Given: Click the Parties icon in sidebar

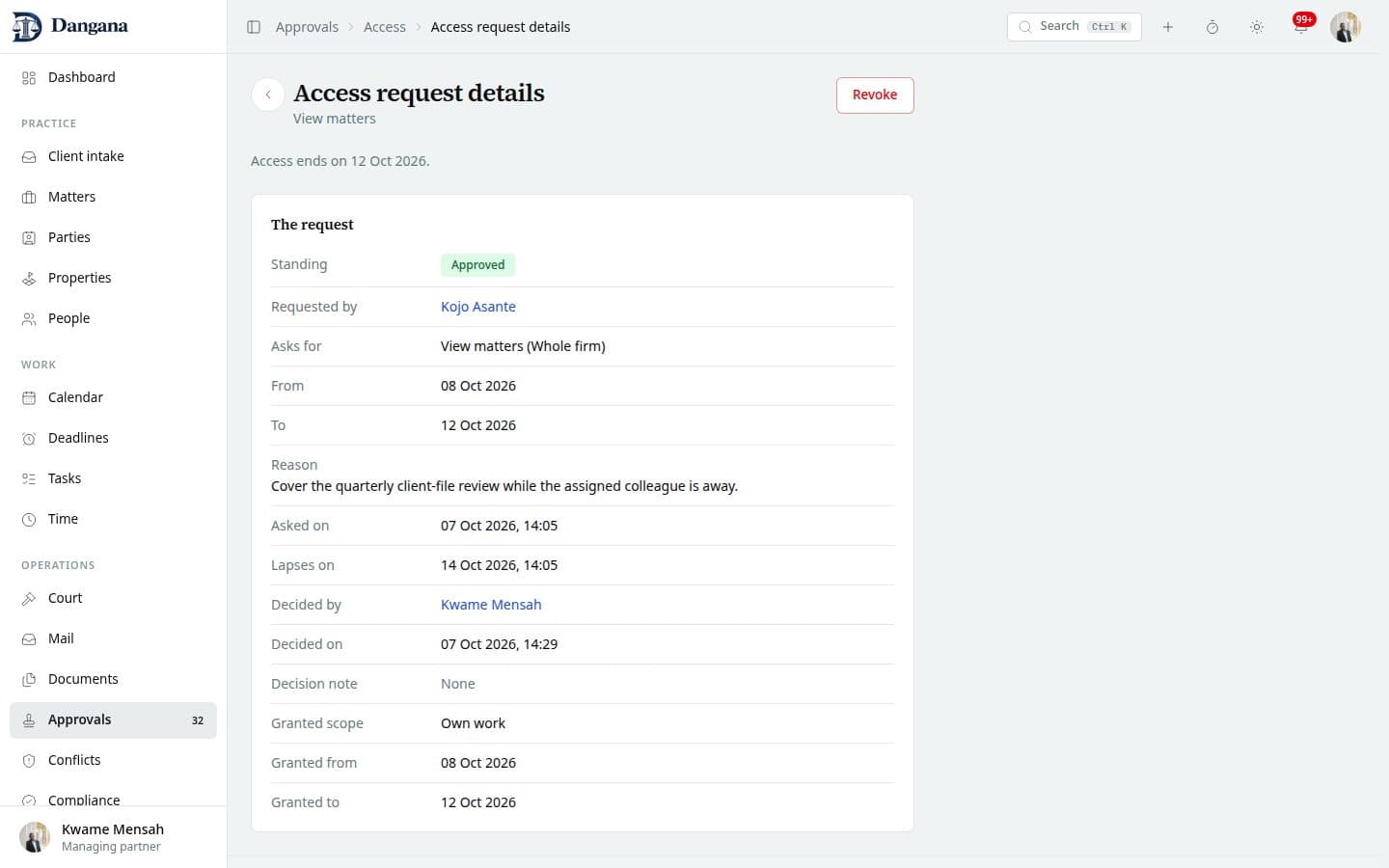Looking at the screenshot, I should [x=29, y=237].
